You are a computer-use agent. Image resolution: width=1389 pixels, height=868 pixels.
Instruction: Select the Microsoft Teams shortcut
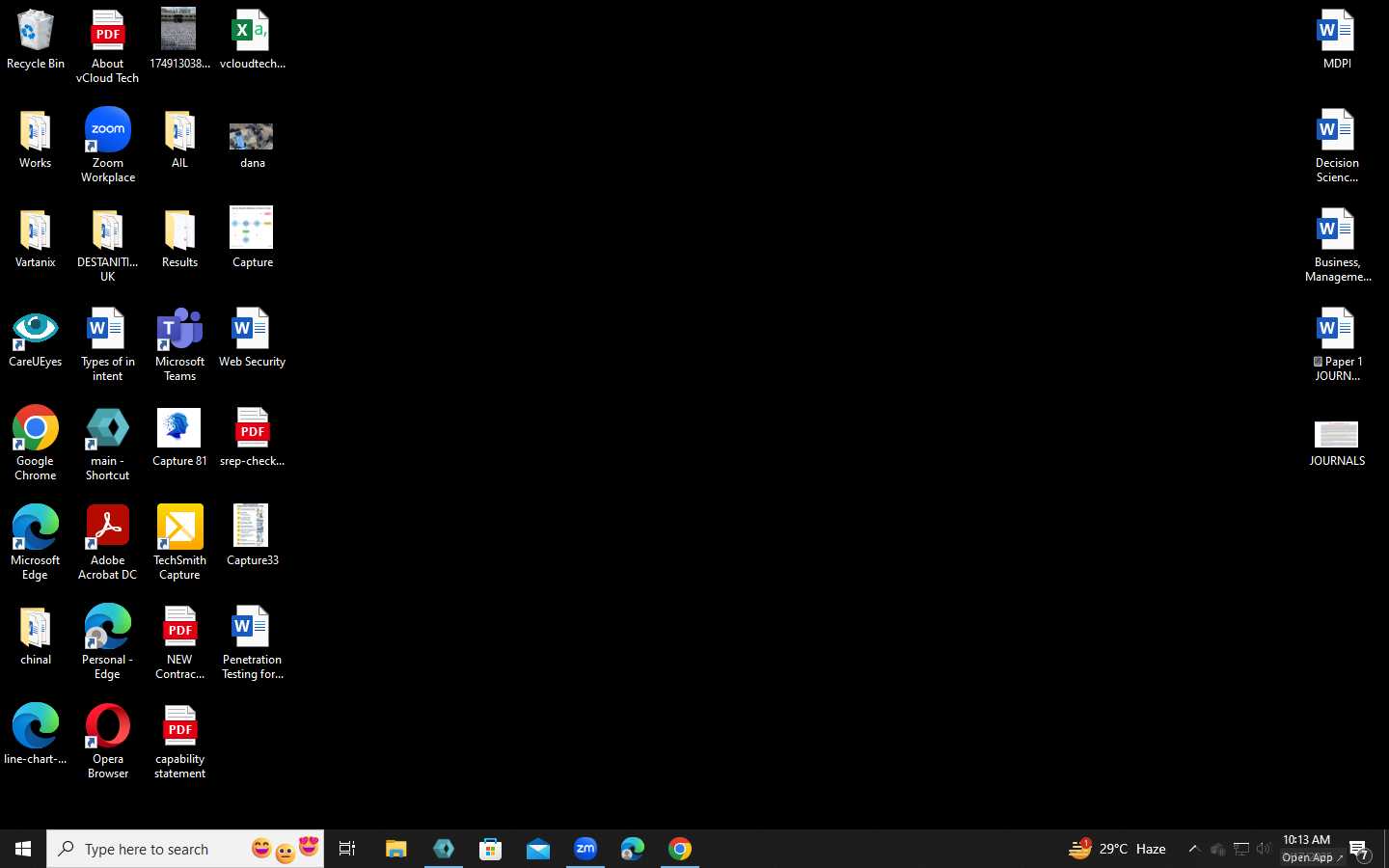[x=179, y=344]
